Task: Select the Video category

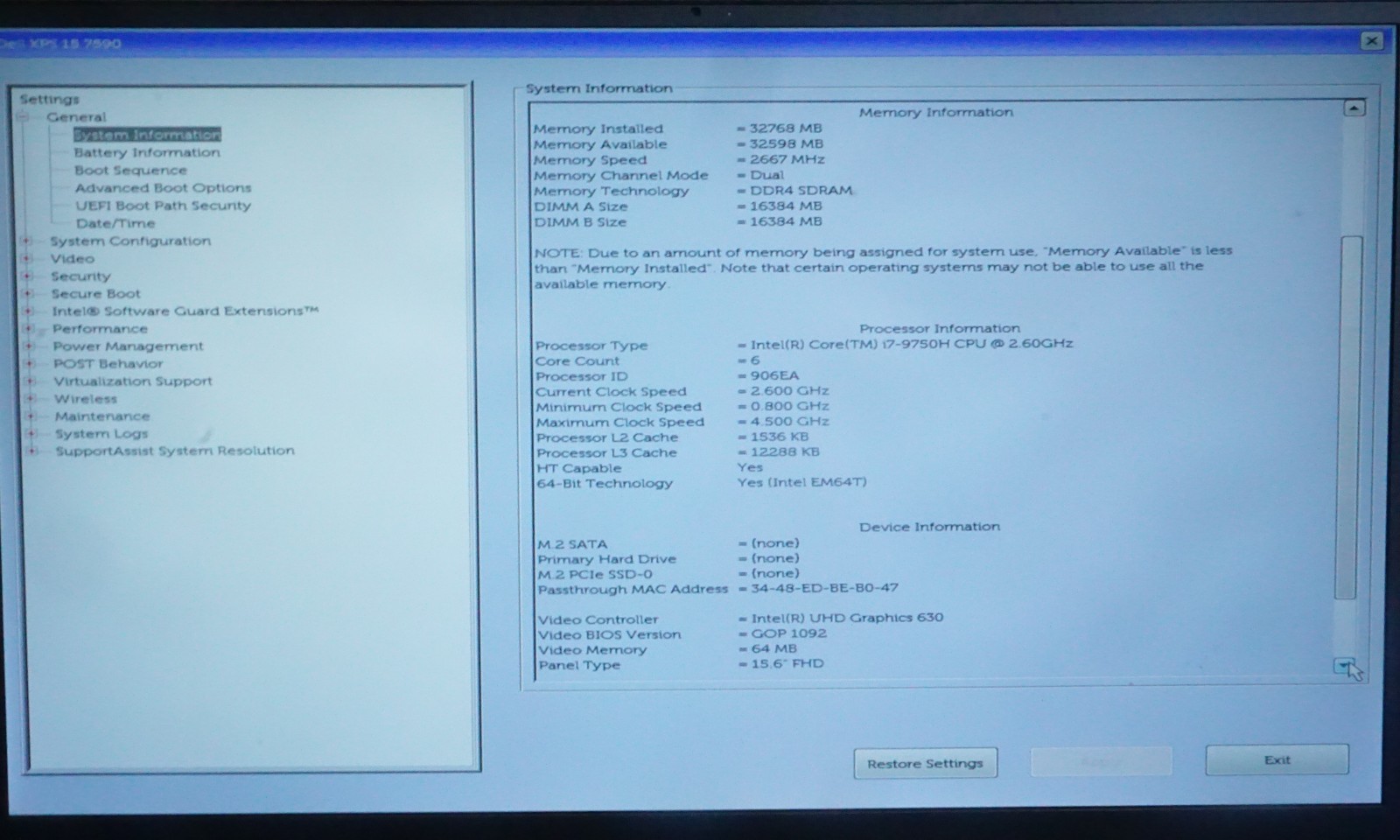Action: coord(72,258)
